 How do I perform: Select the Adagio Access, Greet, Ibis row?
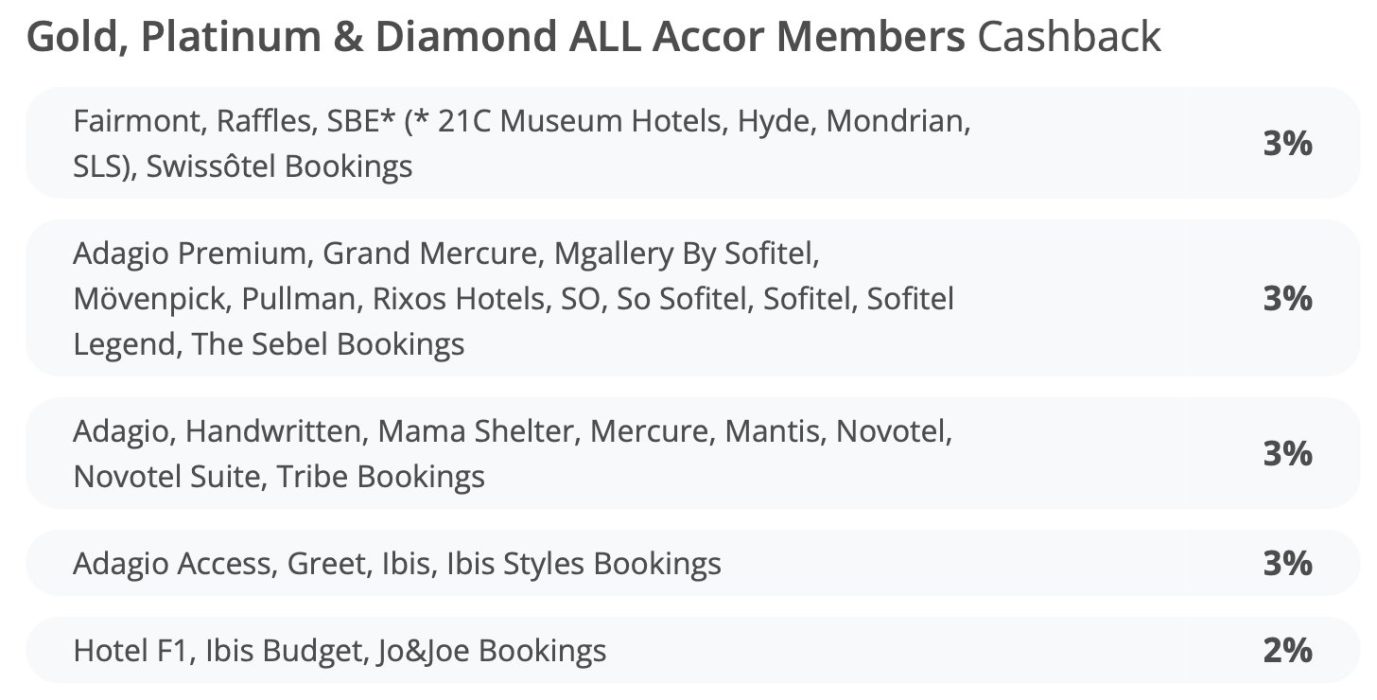point(692,563)
